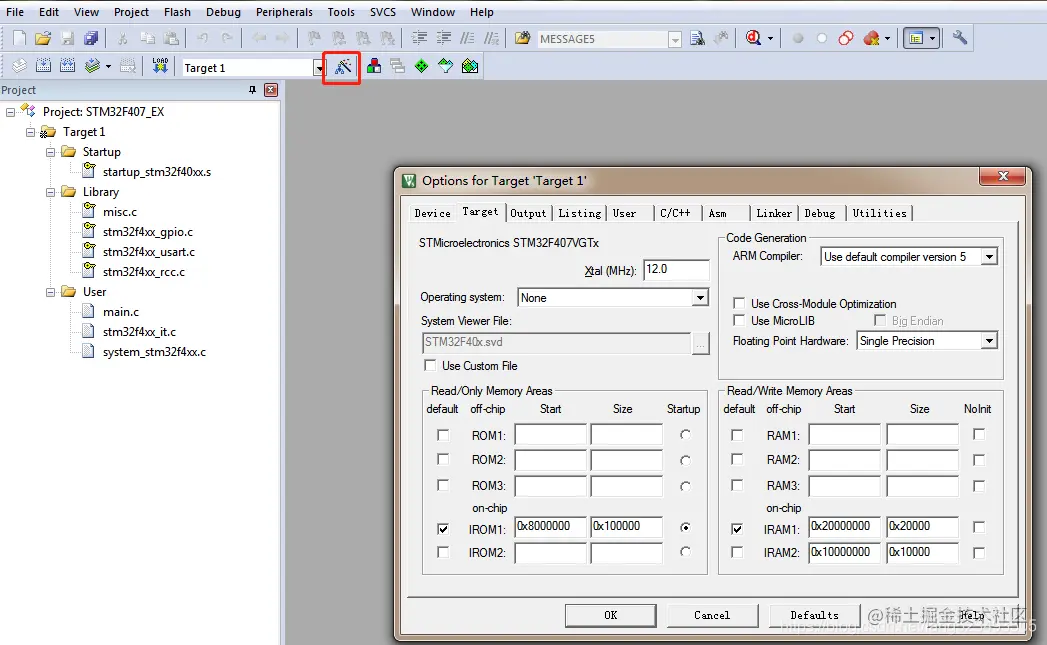Switch to the Debug tab
The width and height of the screenshot is (1047, 645).
[819, 213]
